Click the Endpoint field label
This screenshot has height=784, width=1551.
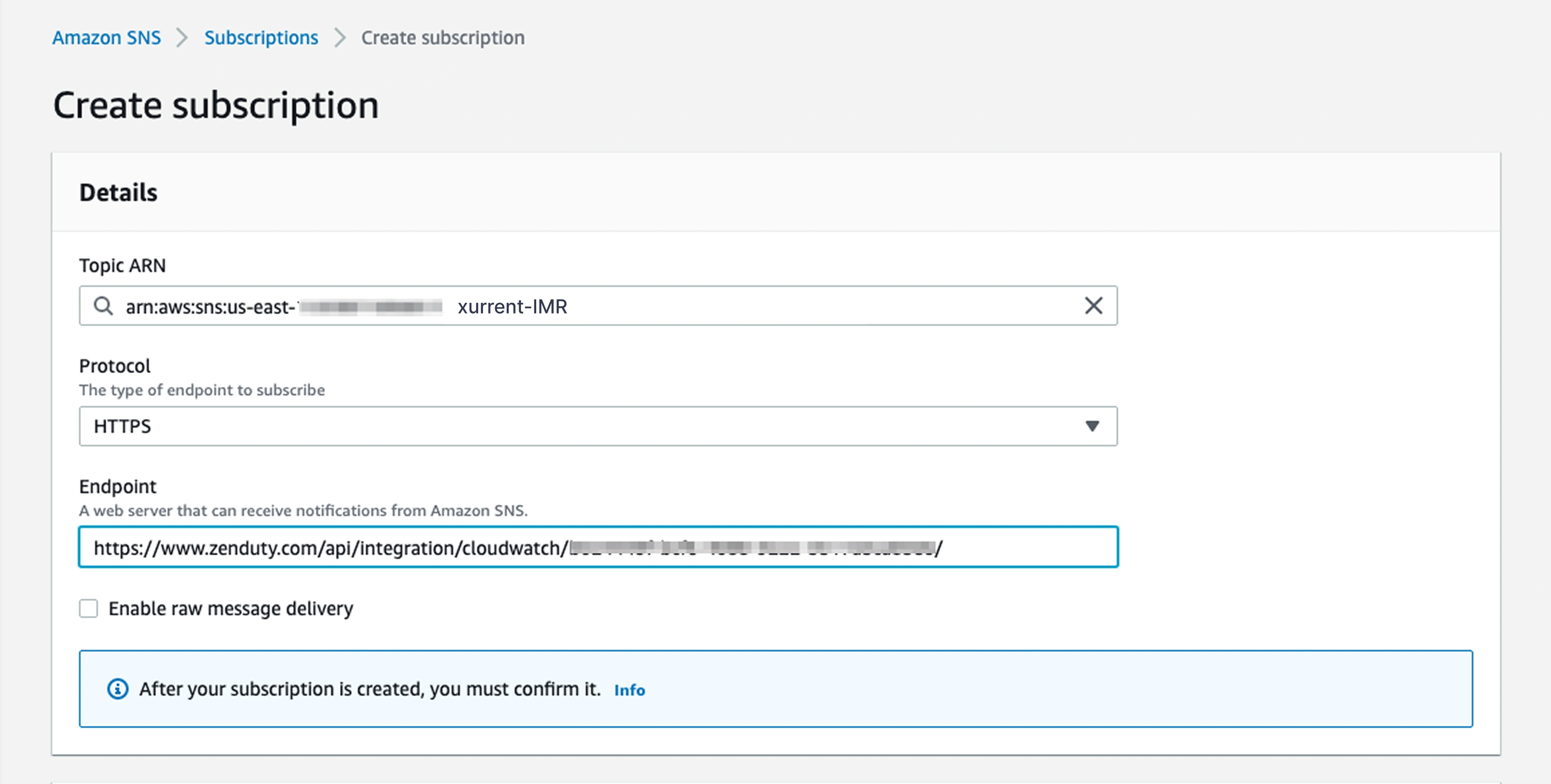118,486
